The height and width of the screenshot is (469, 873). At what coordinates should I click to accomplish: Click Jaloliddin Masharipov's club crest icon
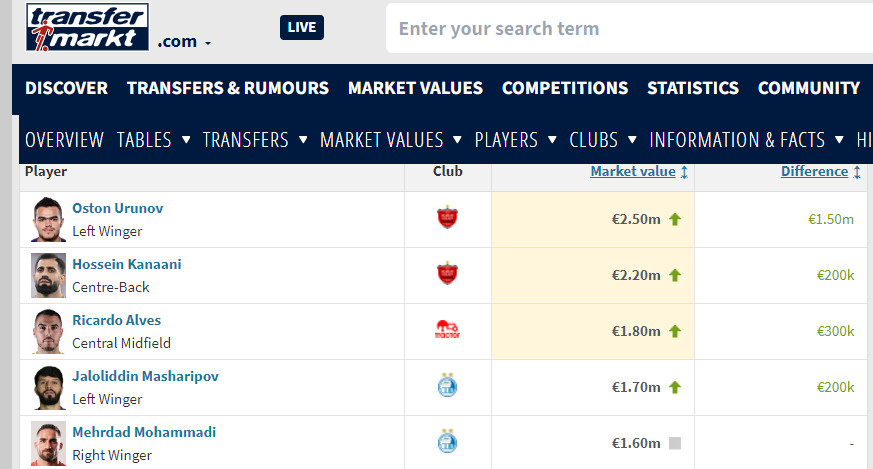click(x=447, y=385)
